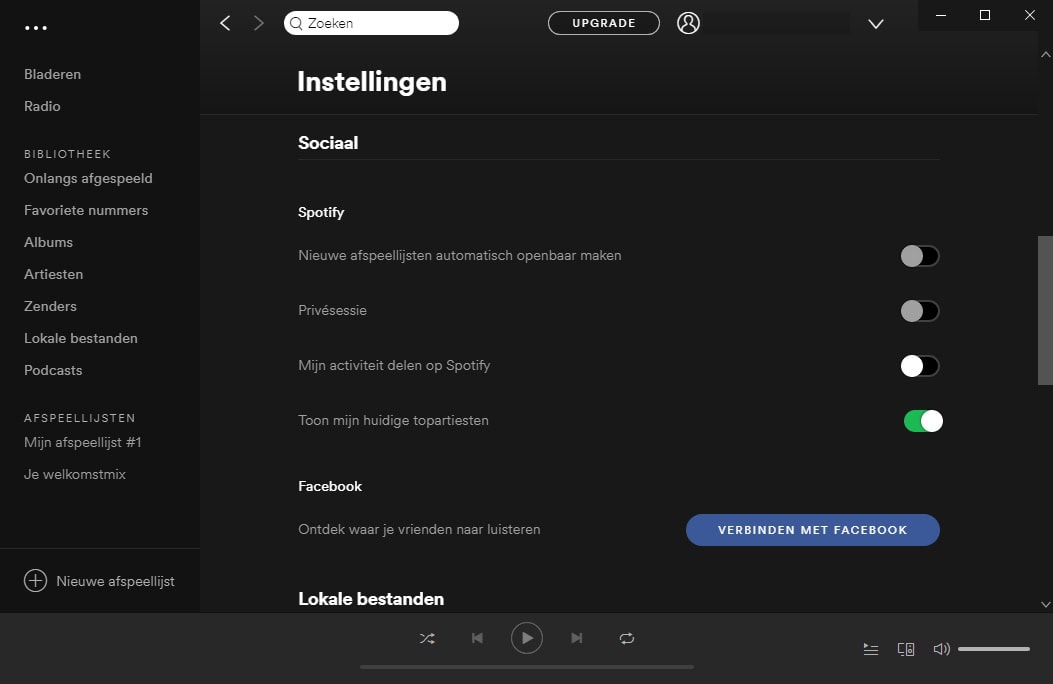This screenshot has height=684, width=1053.
Task: Open Bladeren in the sidebar
Action: click(x=52, y=73)
